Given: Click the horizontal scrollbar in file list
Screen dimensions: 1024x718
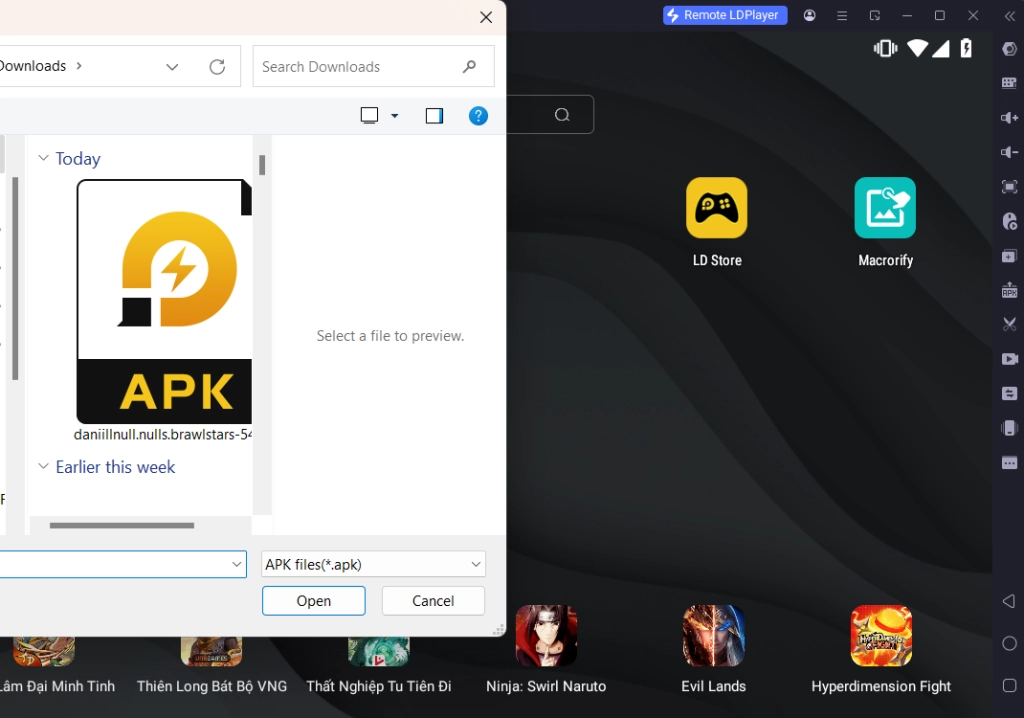Looking at the screenshot, I should [x=121, y=525].
